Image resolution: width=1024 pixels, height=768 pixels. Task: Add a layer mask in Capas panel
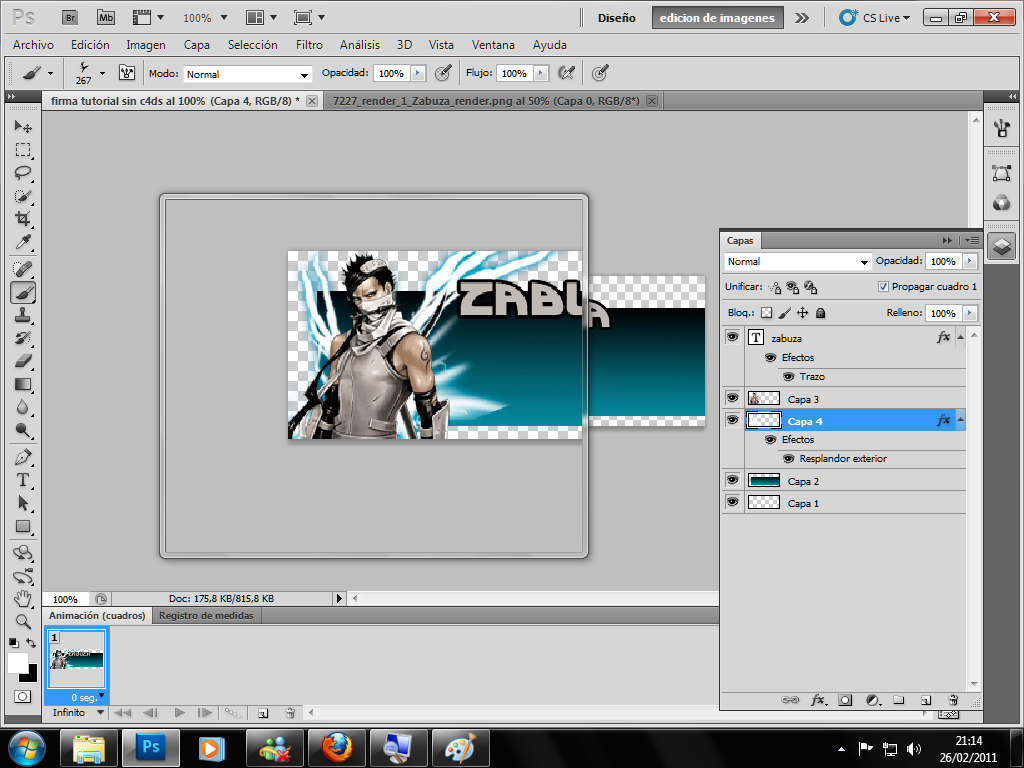coord(845,700)
